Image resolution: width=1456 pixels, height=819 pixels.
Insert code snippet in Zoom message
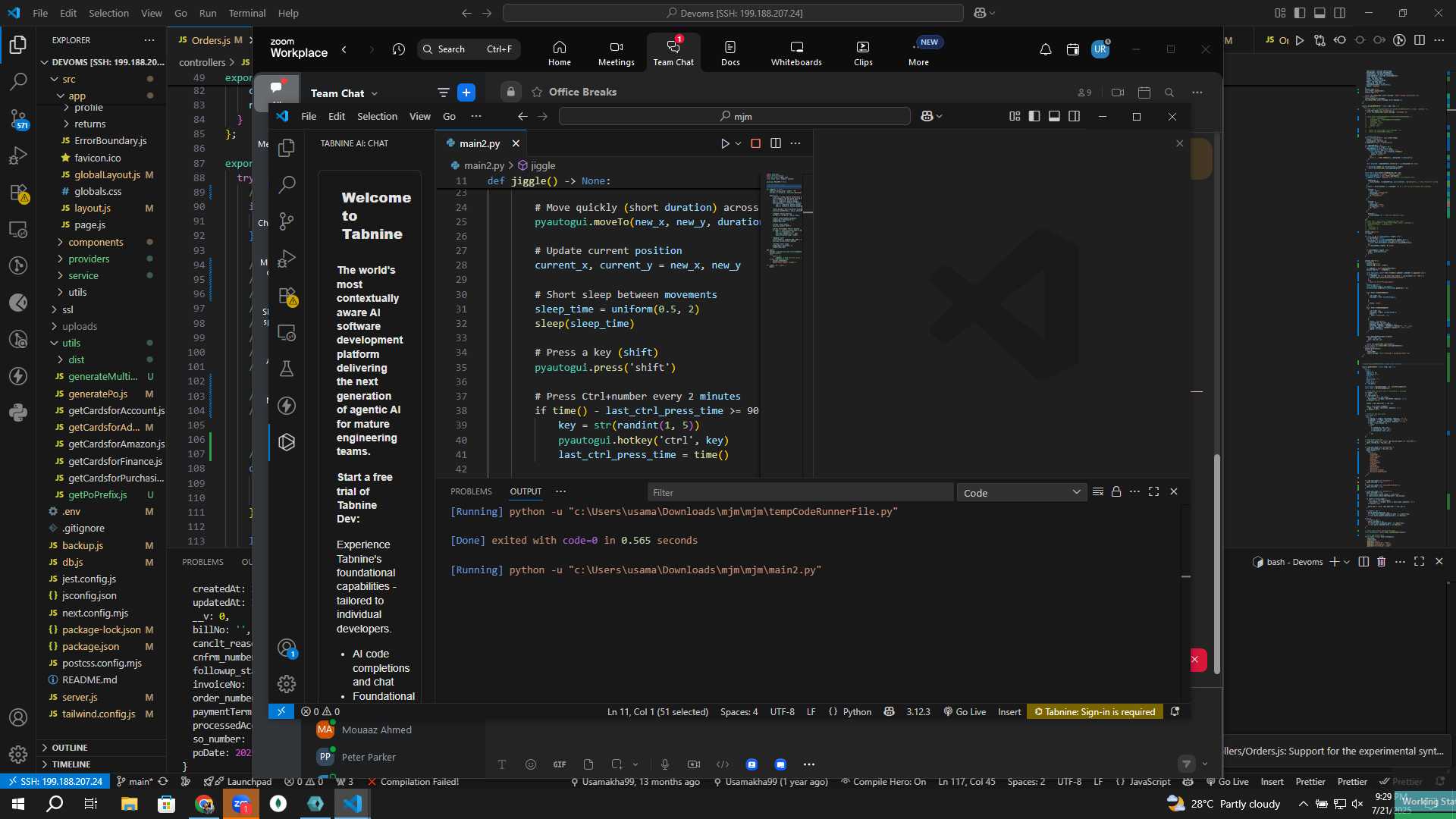click(723, 764)
